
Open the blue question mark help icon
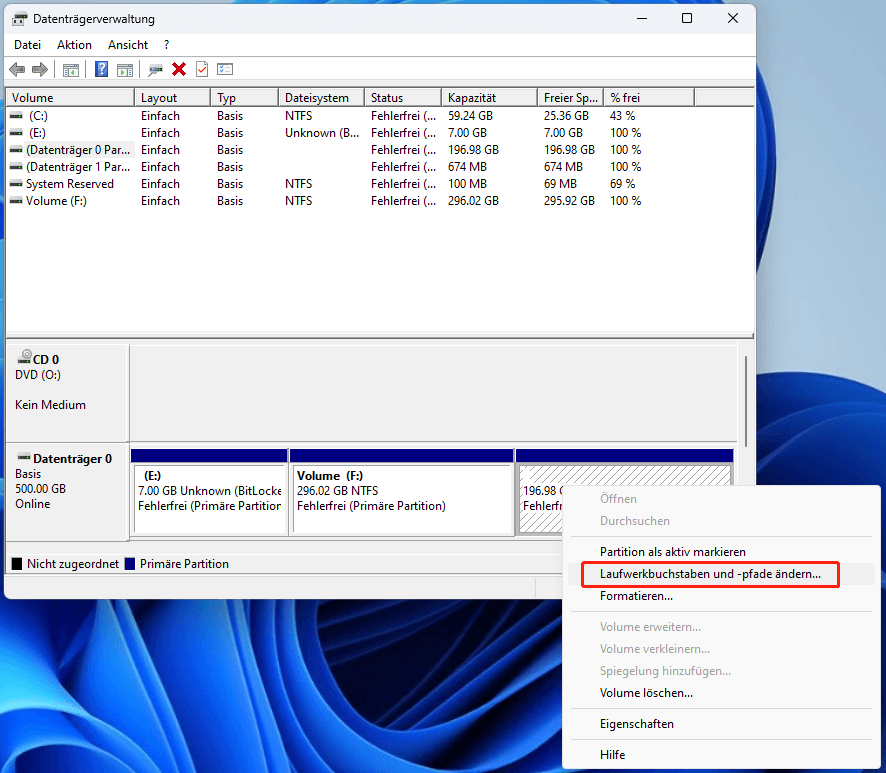coord(102,69)
